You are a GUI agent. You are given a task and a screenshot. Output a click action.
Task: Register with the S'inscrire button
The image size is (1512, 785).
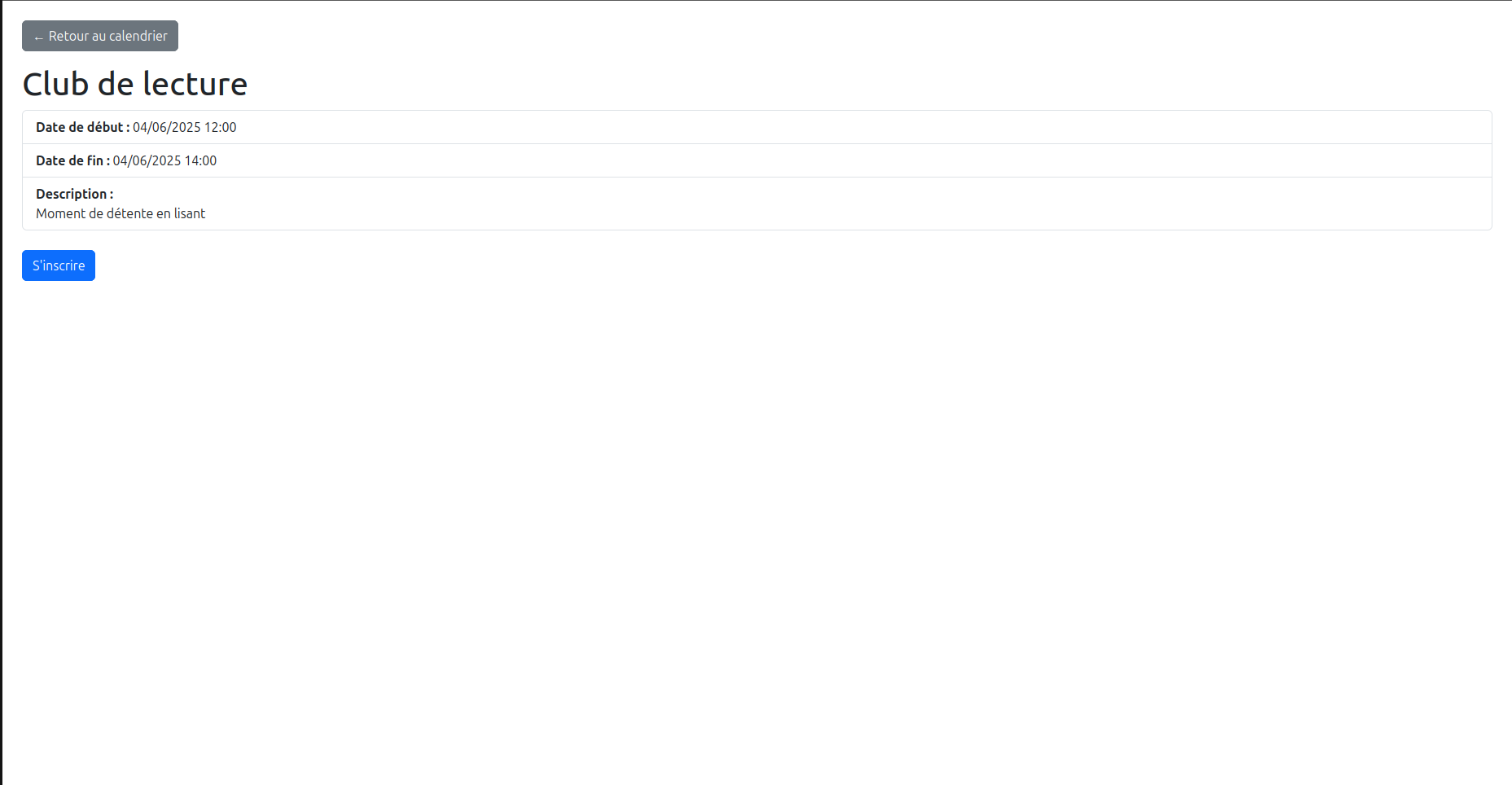point(59,265)
